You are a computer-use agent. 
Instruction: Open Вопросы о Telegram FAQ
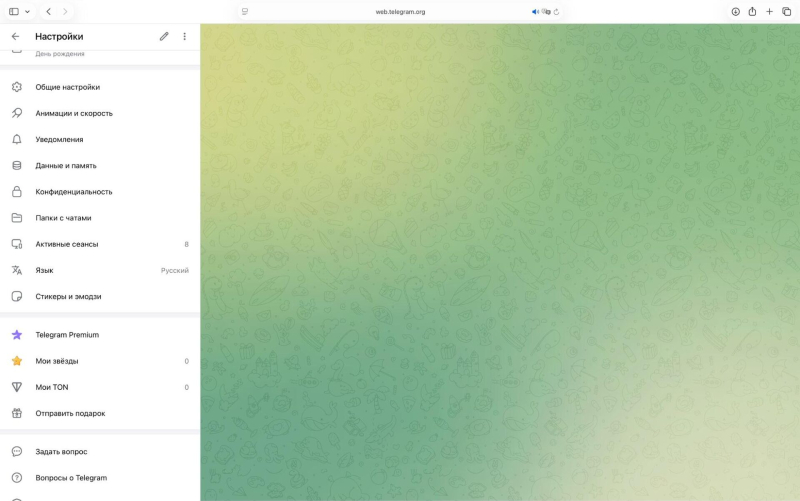(x=71, y=478)
